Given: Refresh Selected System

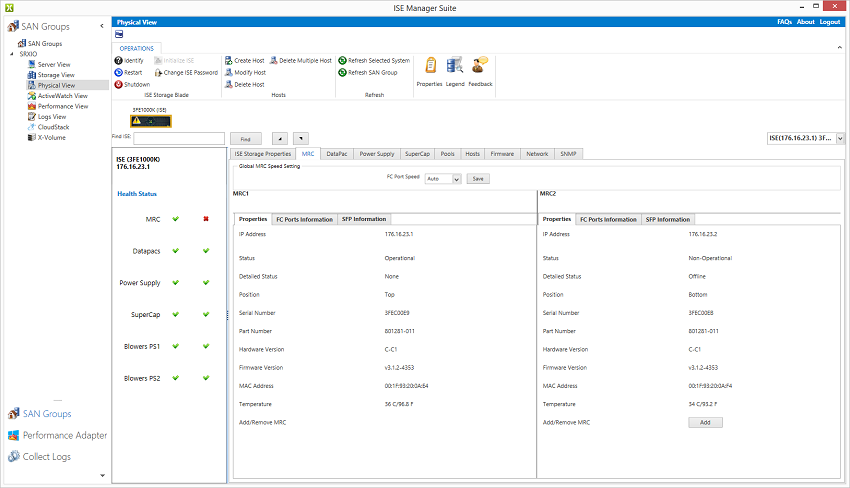Looking at the screenshot, I should pyautogui.click(x=374, y=61).
